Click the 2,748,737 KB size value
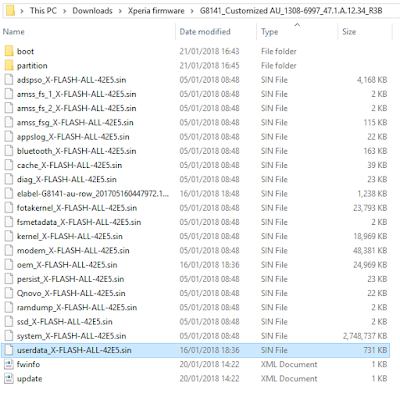400x393 pixels. tap(365, 336)
